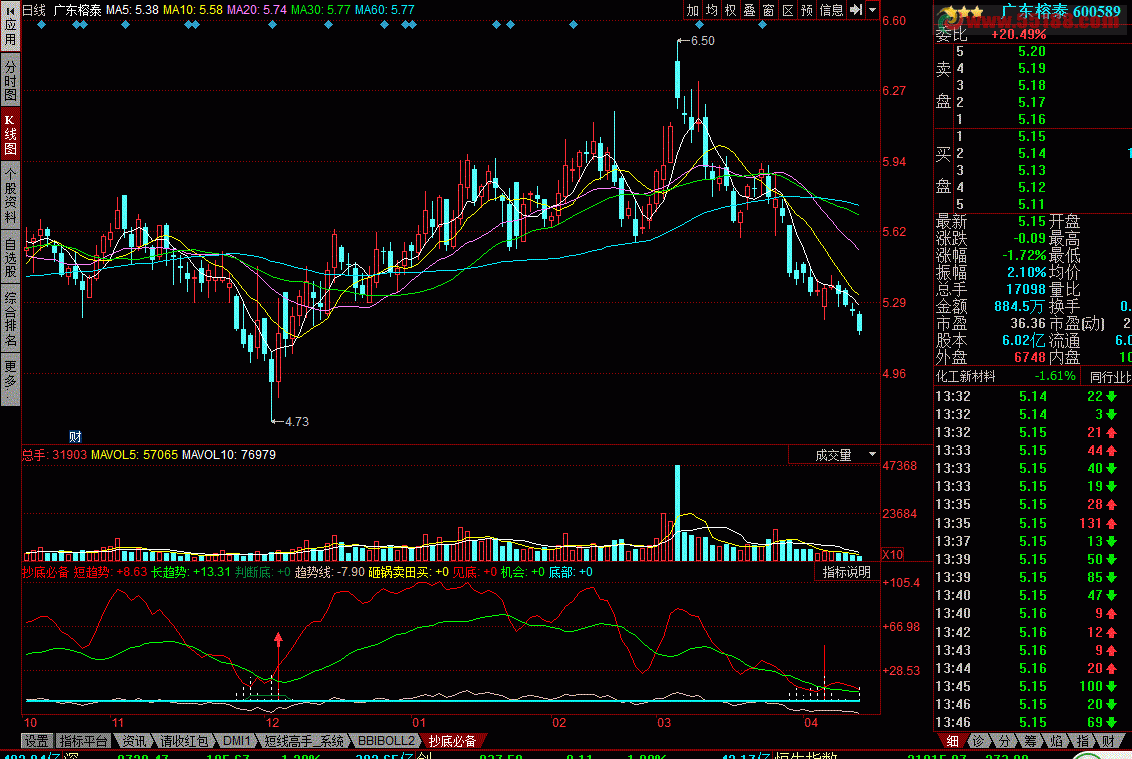Select K线图 in the left sidebar
This screenshot has height=759, width=1132.
pos(10,134)
